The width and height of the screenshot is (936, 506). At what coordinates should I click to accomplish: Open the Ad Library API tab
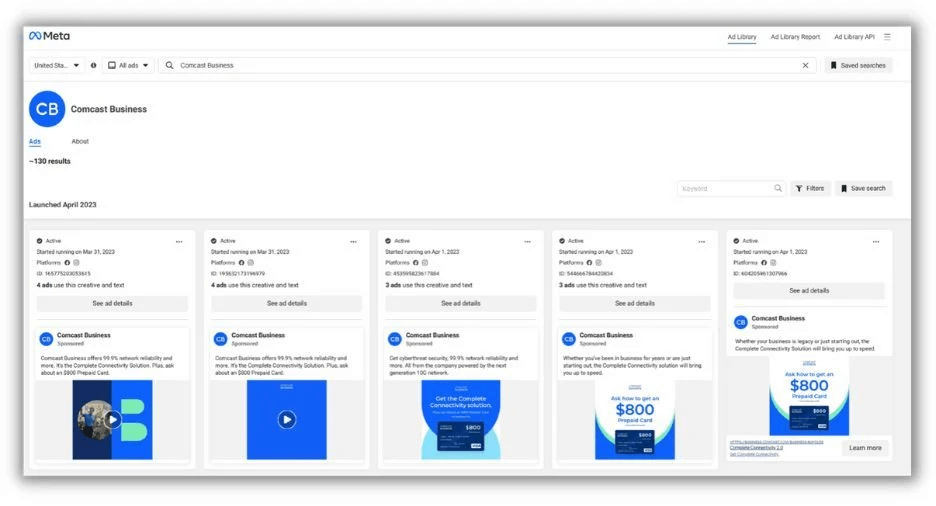coord(854,37)
